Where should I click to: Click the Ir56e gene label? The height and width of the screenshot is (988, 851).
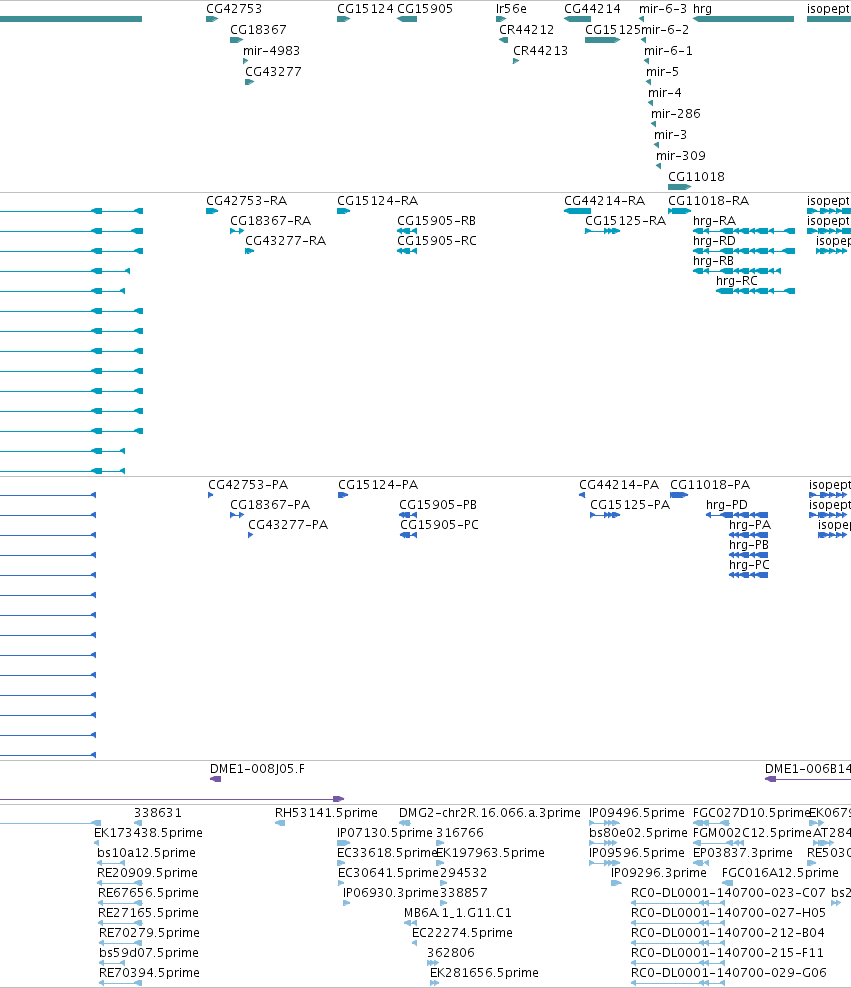(511, 9)
